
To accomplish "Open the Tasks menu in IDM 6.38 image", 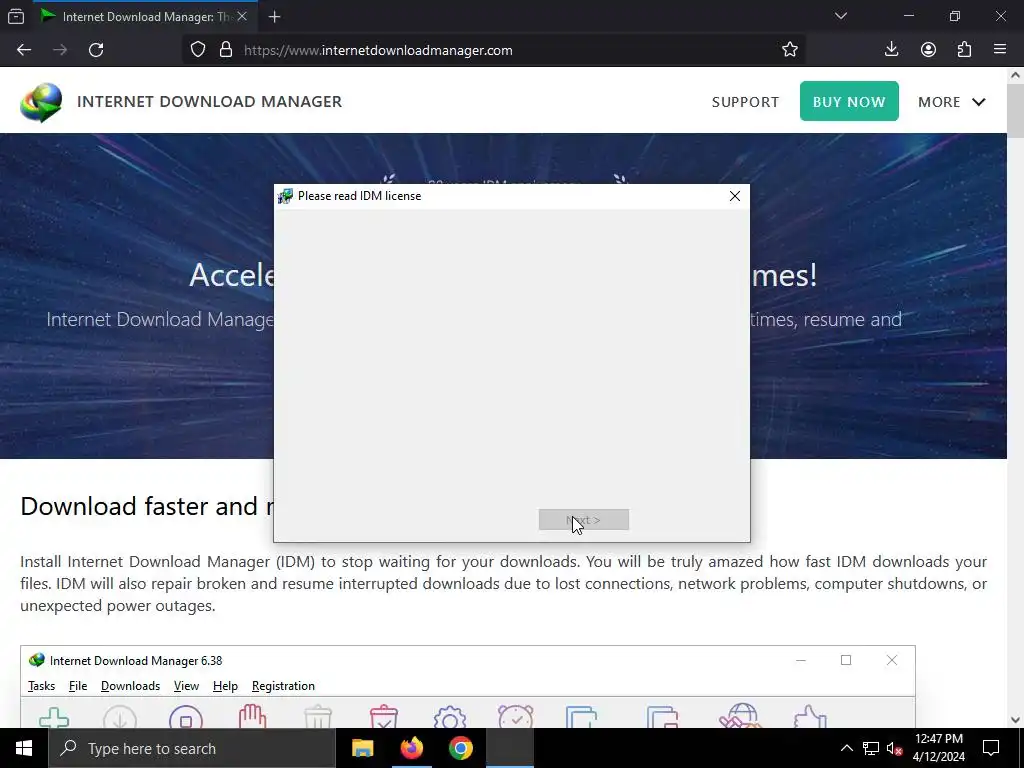I will coord(42,686).
